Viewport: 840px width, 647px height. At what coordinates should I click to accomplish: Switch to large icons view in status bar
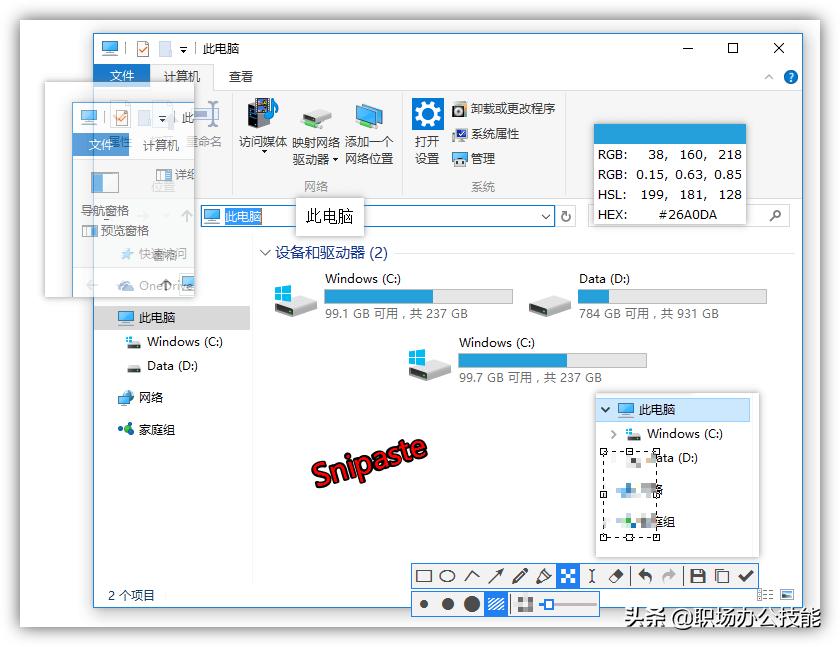point(787,595)
